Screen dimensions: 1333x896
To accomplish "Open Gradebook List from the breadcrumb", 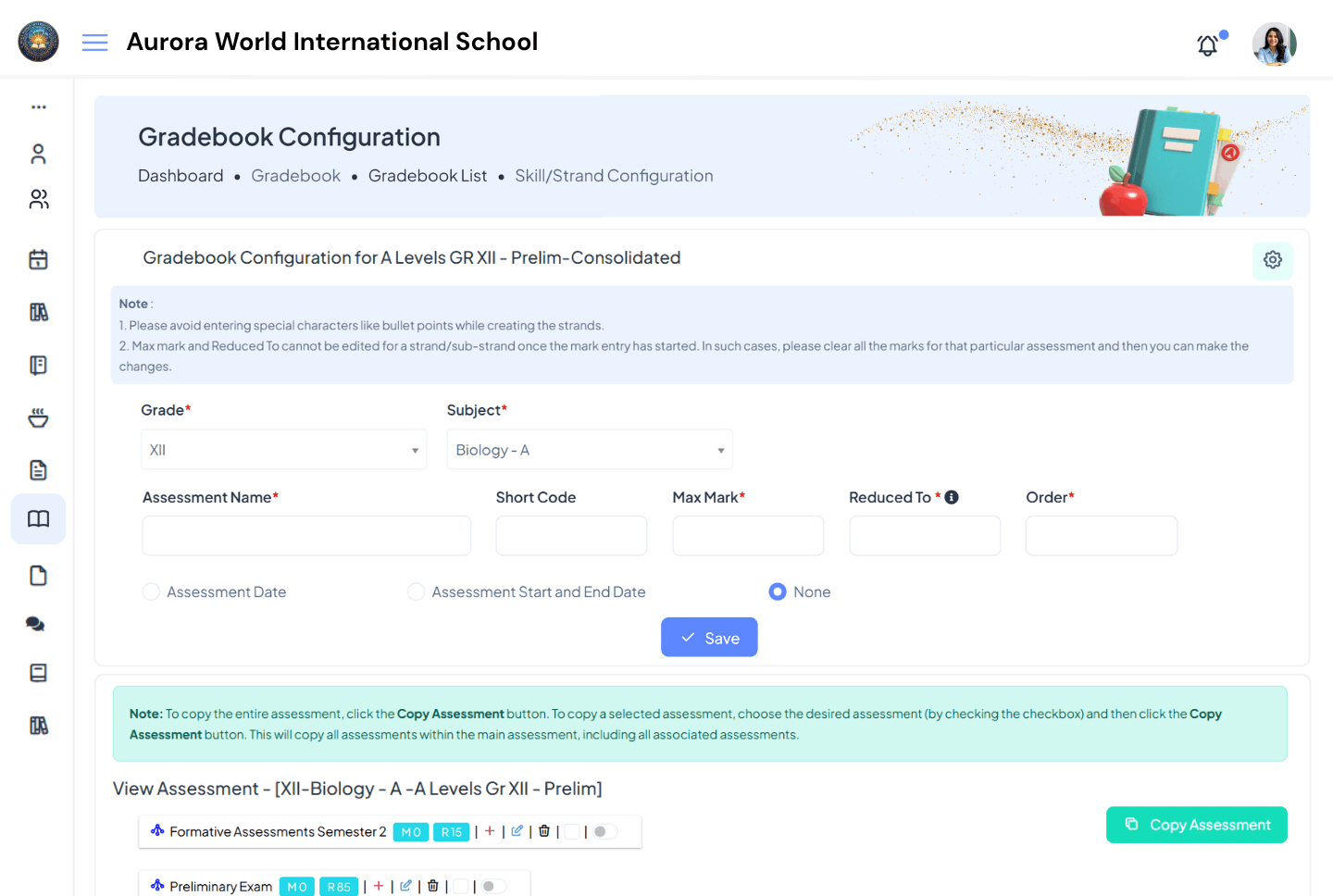I will click(x=428, y=175).
